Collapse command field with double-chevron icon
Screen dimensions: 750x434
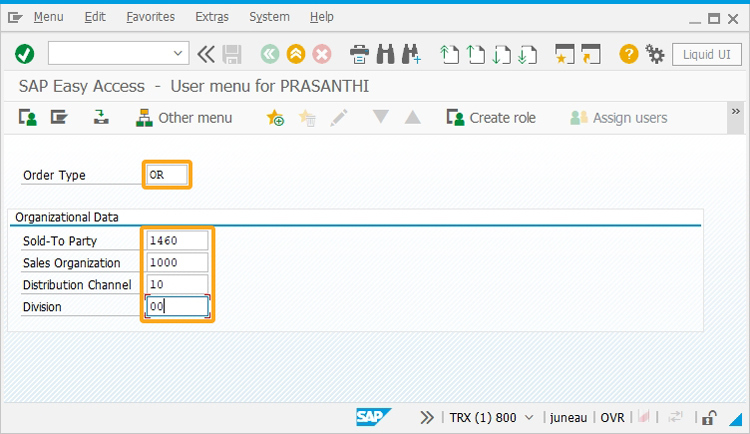(206, 54)
